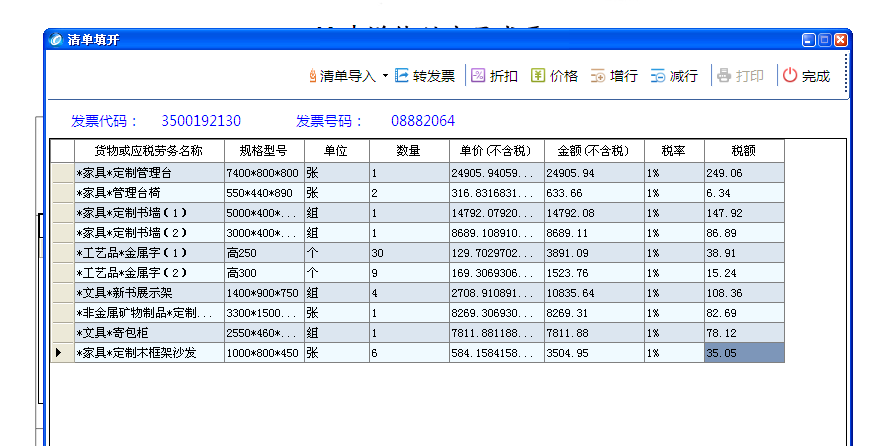Click the amount cell 10835.64
Image resolution: width=870 pixels, height=446 pixels.
tap(593, 293)
